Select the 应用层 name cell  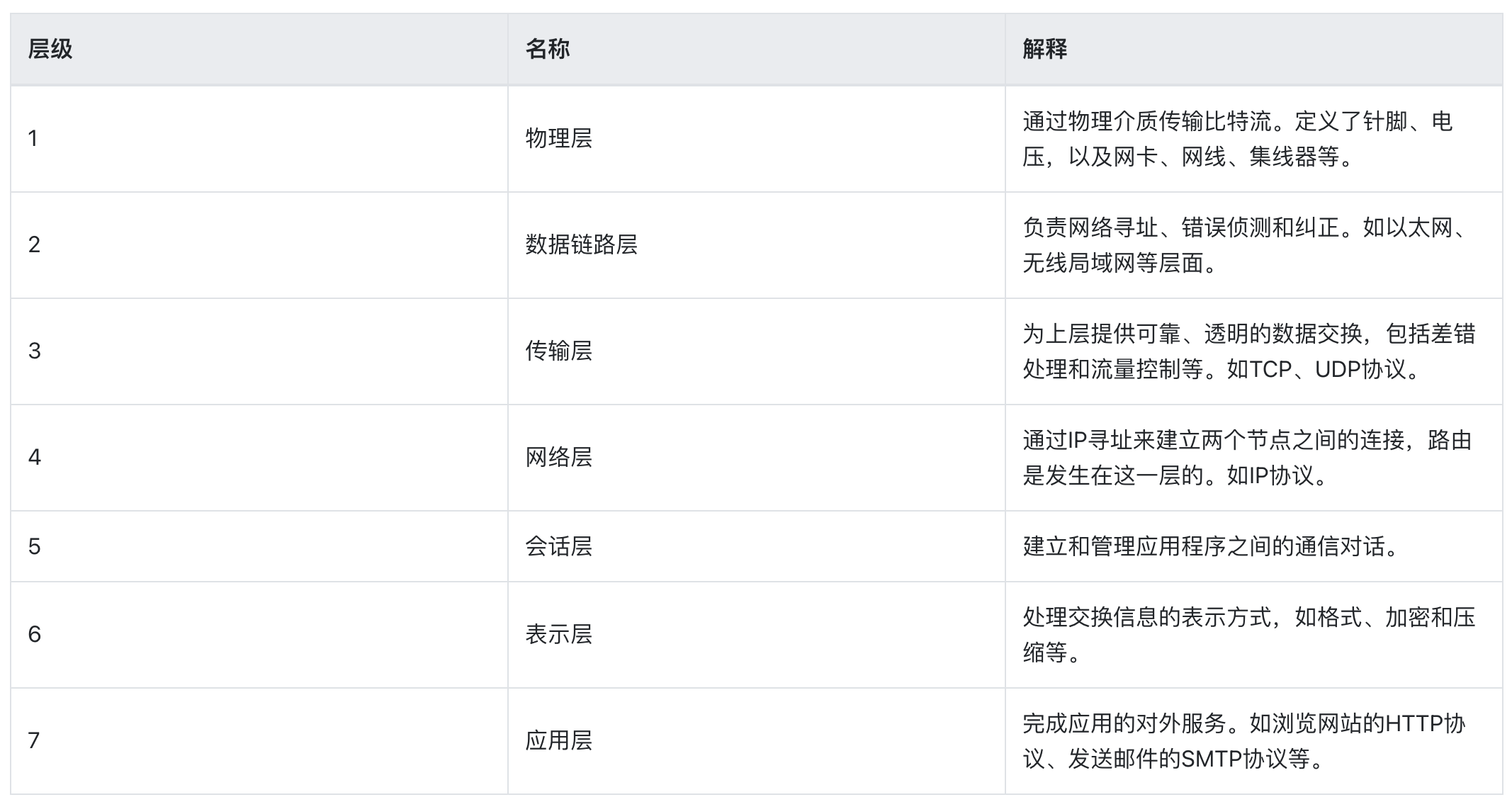(x=559, y=740)
